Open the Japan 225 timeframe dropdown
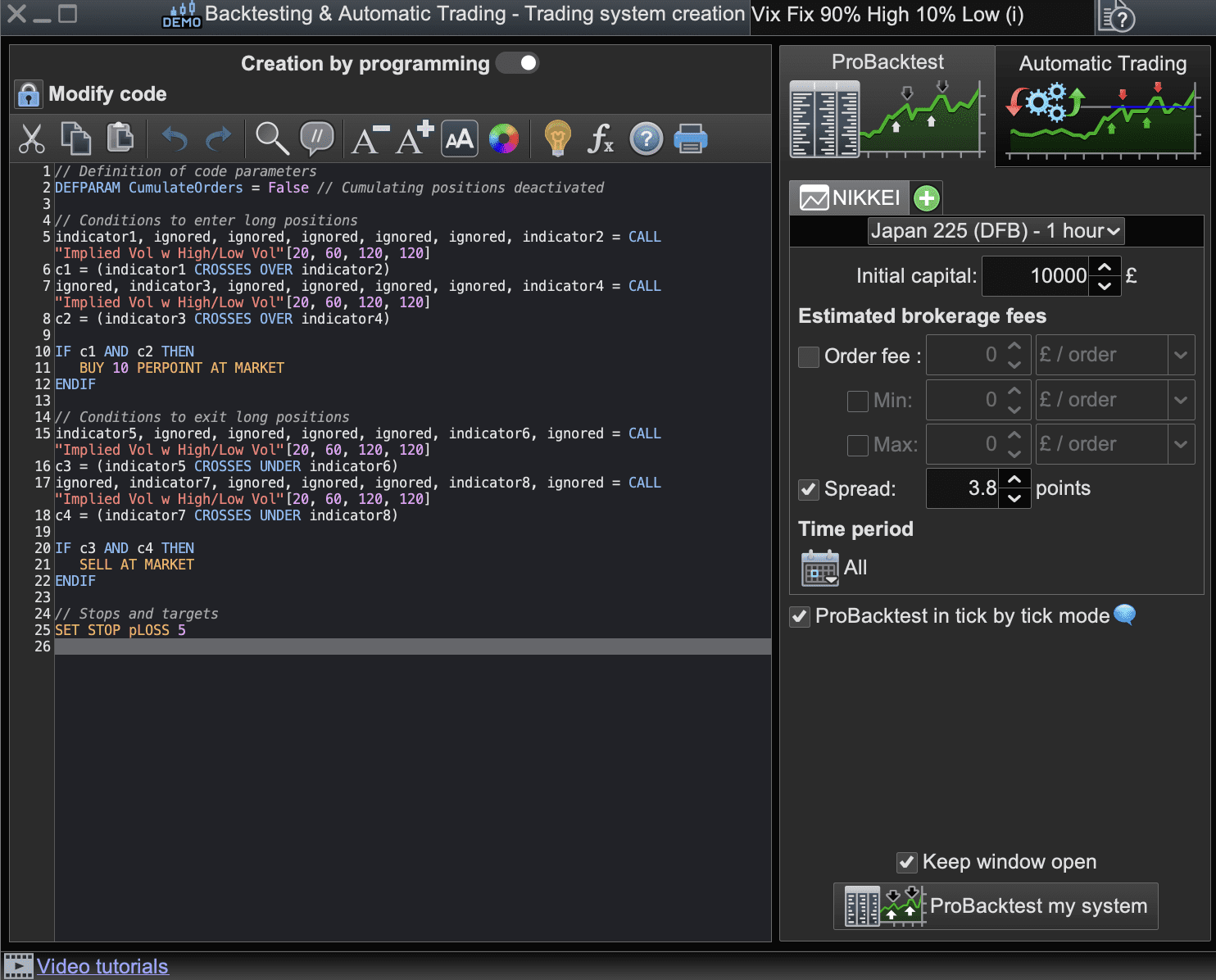1216x980 pixels. click(996, 231)
